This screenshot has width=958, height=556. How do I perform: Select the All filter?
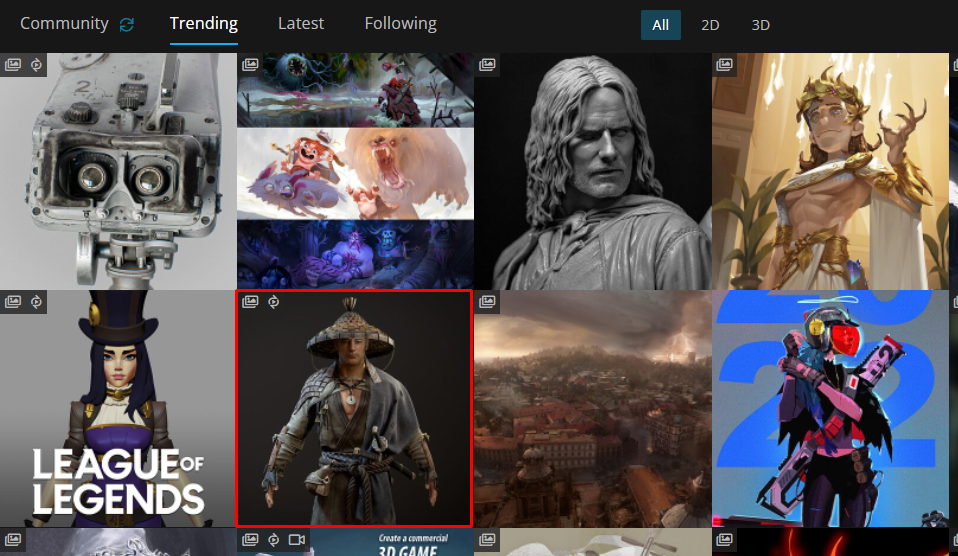point(660,25)
